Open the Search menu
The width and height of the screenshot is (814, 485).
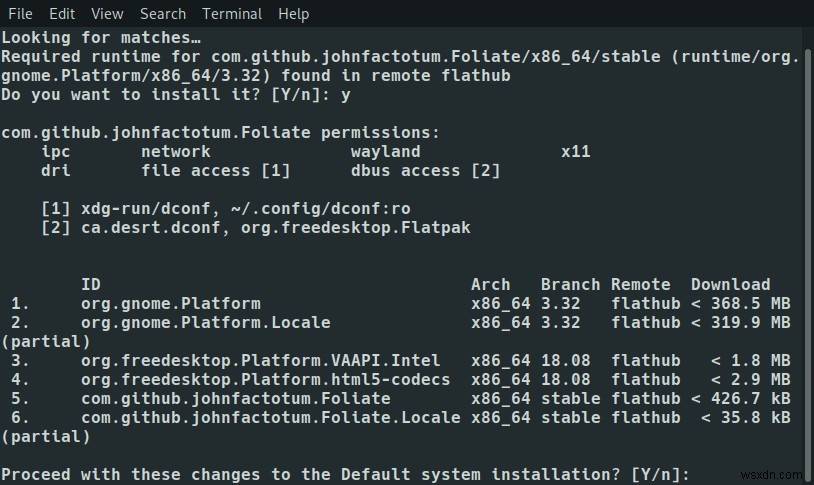click(x=162, y=14)
